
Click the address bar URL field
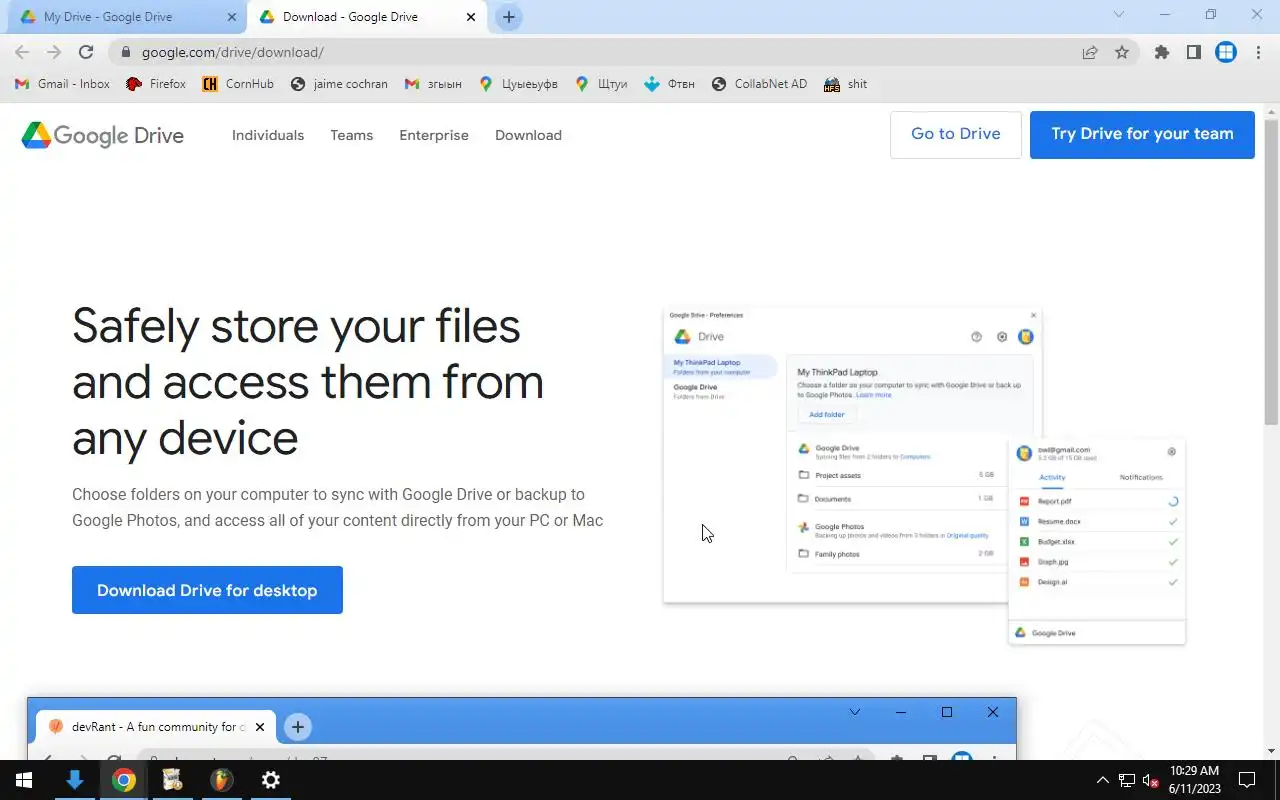[x=600, y=52]
